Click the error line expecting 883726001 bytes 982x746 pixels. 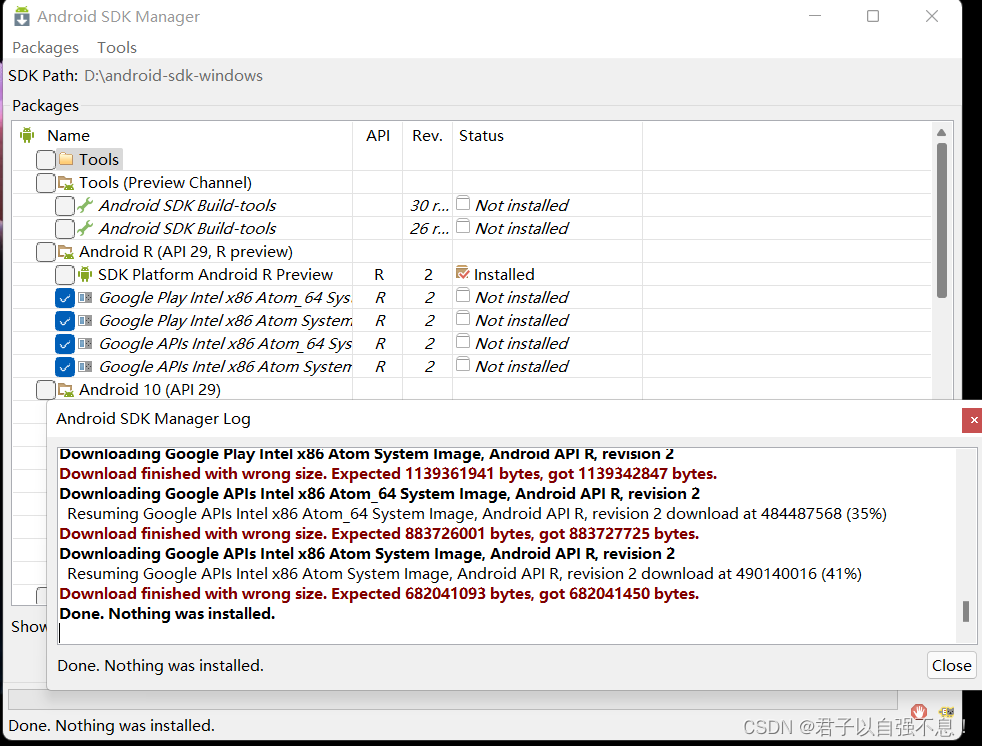[379, 534]
